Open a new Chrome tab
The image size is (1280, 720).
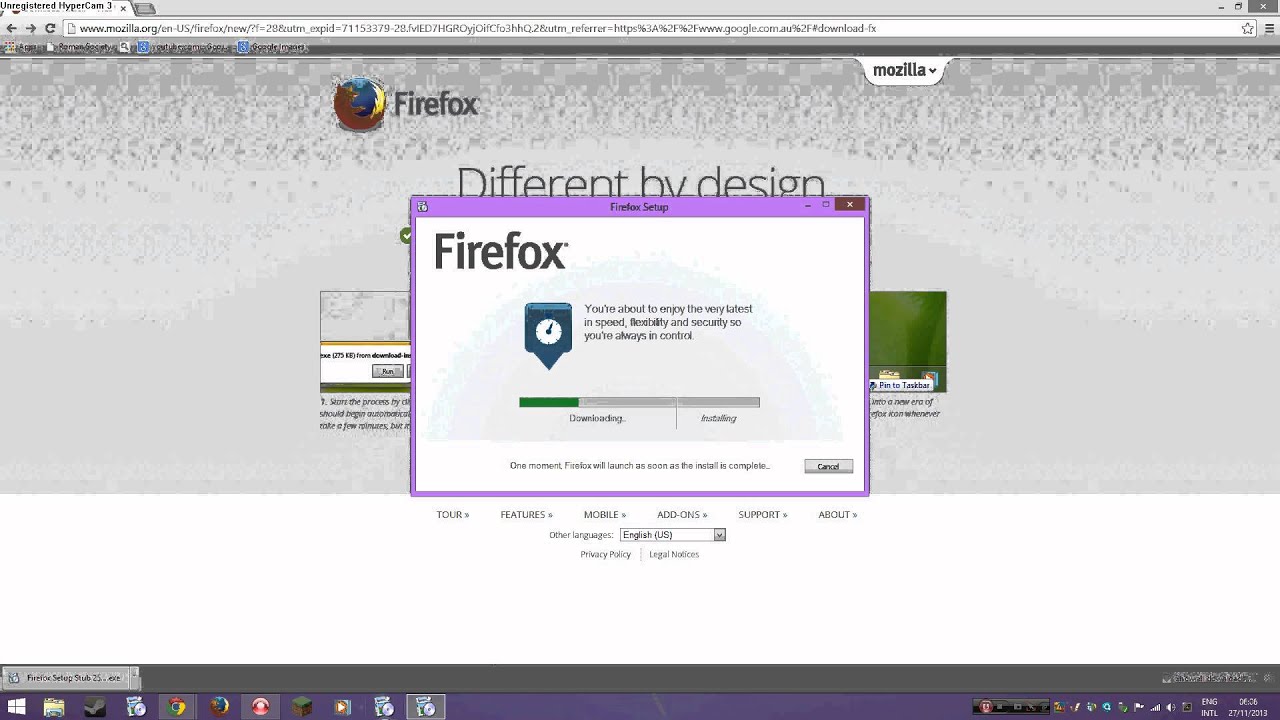(145, 8)
